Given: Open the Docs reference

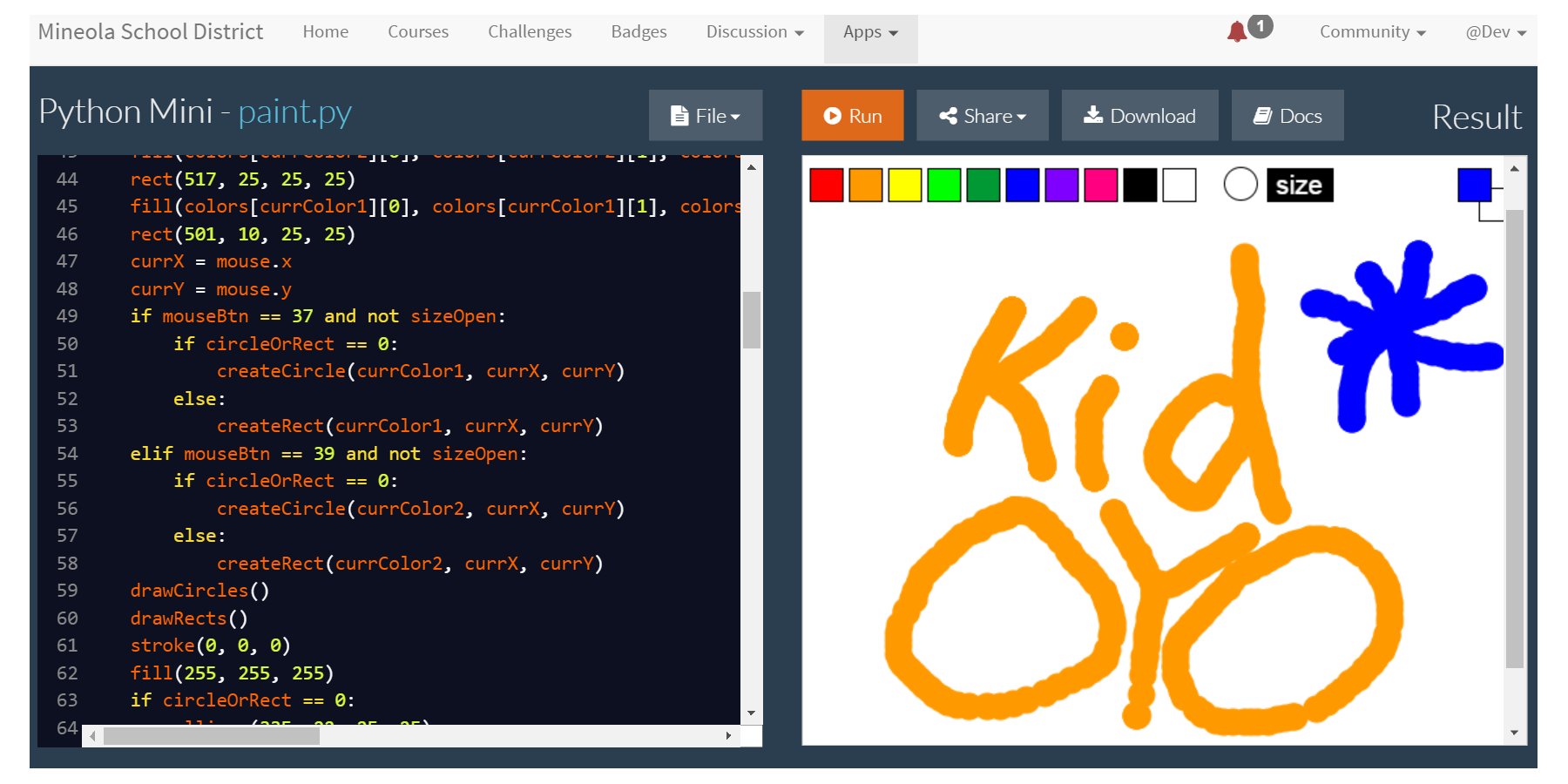Looking at the screenshot, I should click(1288, 115).
